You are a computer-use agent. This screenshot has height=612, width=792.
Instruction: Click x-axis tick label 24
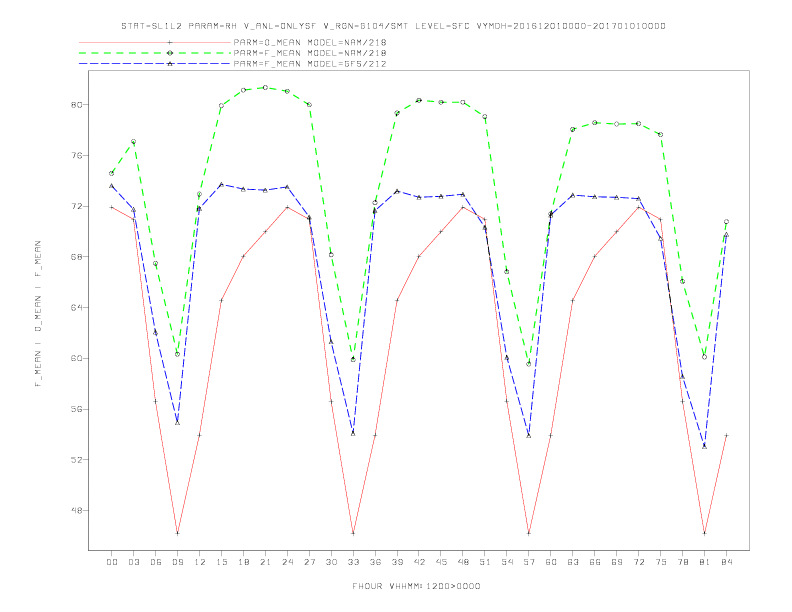click(x=287, y=562)
